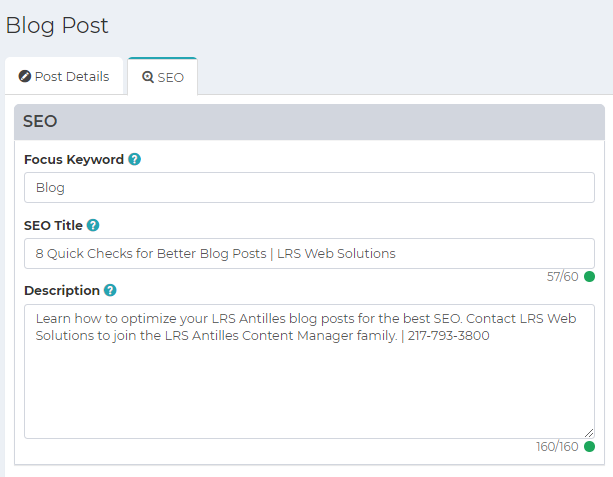
Task: Click the green status dot beside 160/160
Action: tap(589, 446)
